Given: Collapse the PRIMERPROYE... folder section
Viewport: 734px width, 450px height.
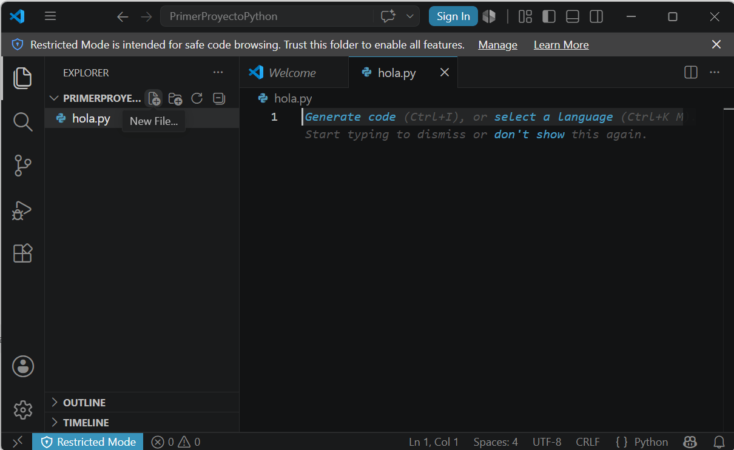Looking at the screenshot, I should [95, 98].
